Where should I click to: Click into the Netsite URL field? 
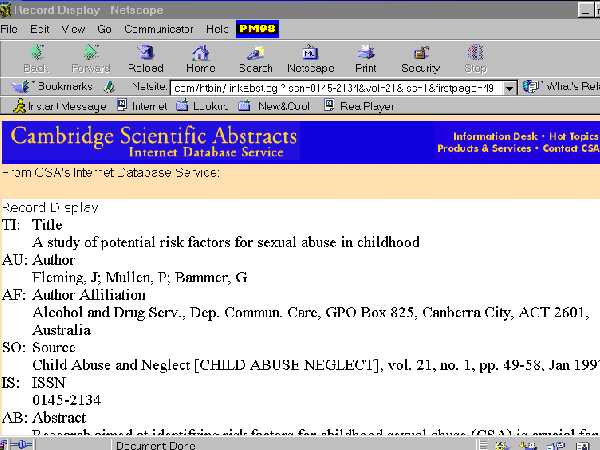tap(336, 88)
